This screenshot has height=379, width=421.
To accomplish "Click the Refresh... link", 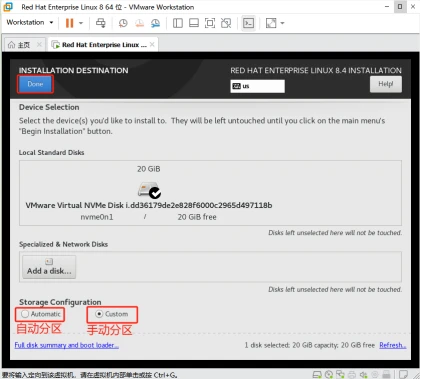I will point(393,345).
